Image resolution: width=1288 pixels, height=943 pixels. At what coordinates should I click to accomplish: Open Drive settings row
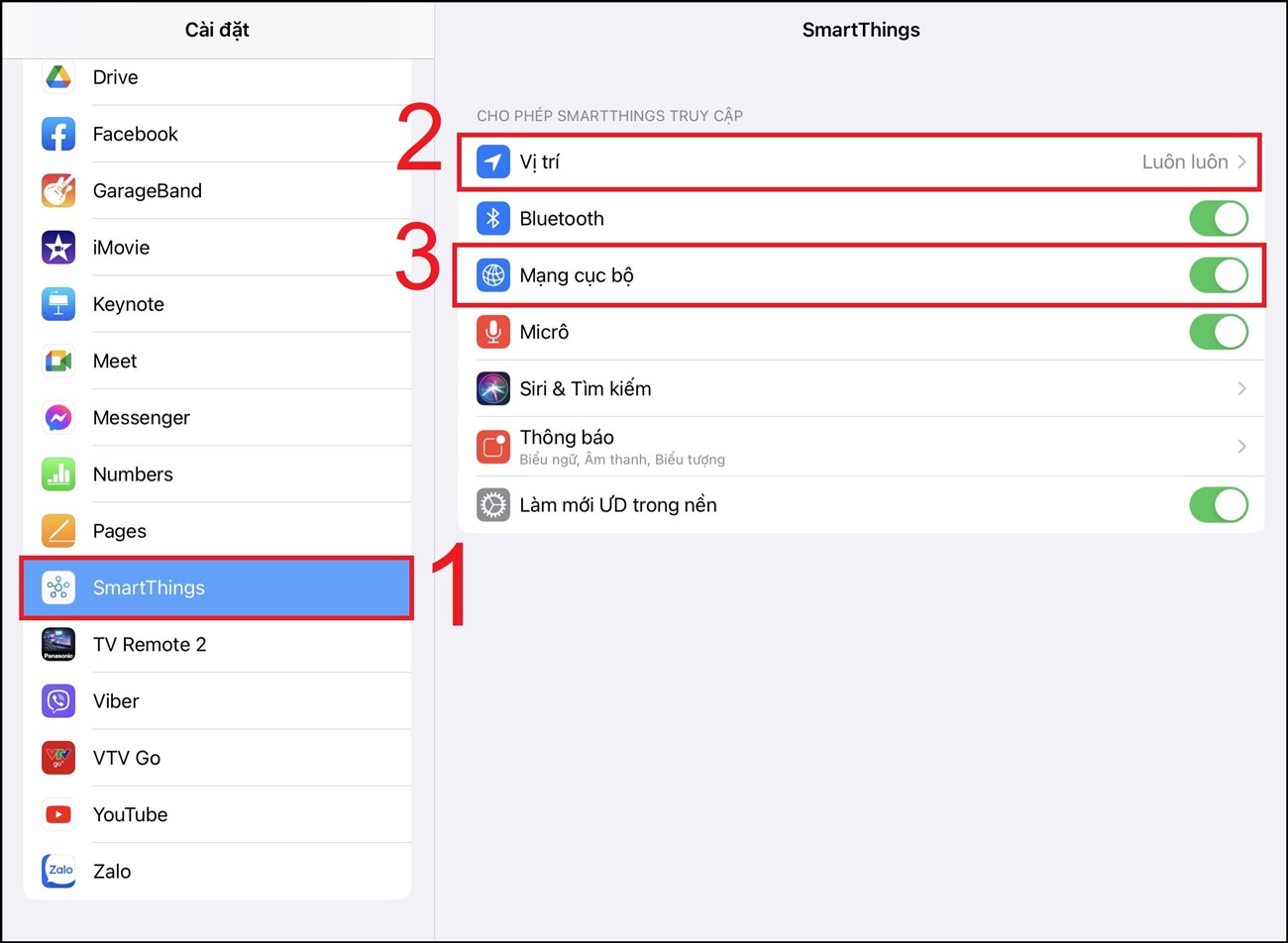tap(217, 77)
